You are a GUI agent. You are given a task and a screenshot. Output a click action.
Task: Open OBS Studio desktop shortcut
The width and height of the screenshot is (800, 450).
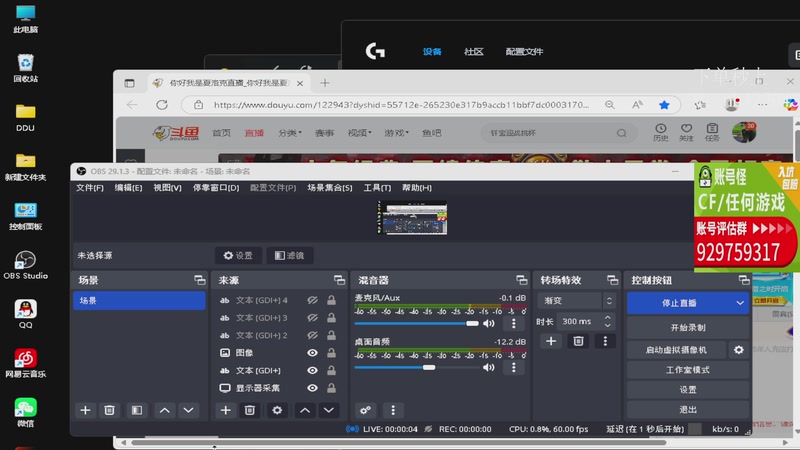coord(26,265)
